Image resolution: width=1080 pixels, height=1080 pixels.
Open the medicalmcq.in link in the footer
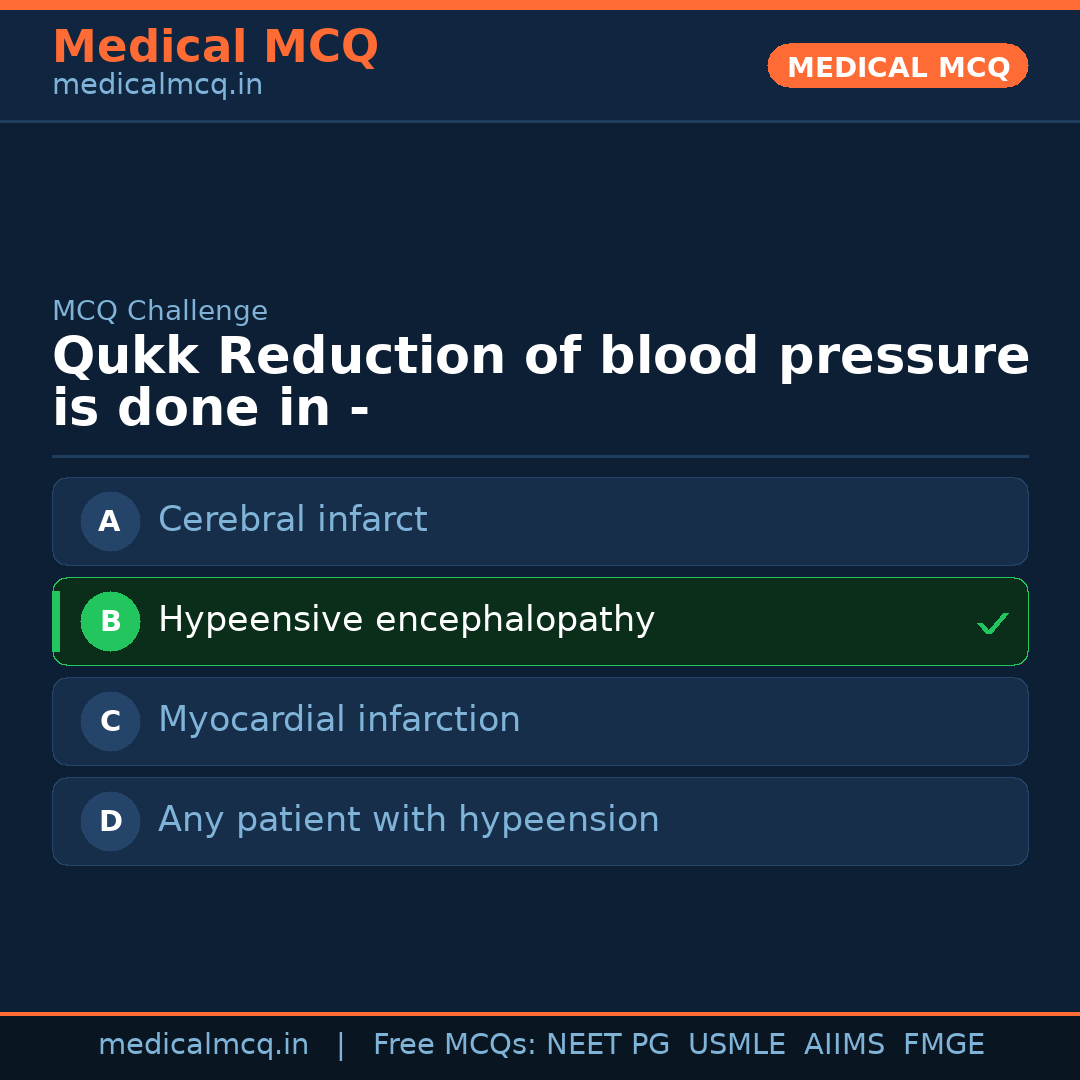pyautogui.click(x=203, y=1045)
